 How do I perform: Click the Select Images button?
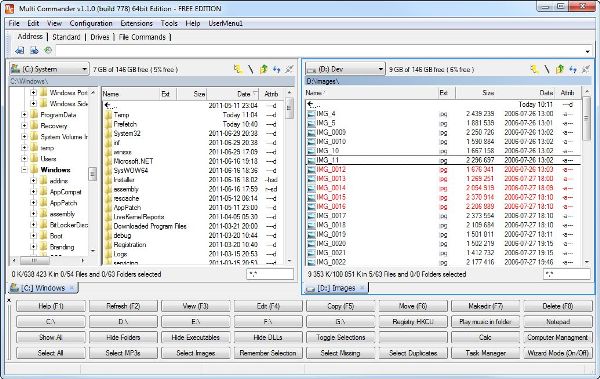point(196,353)
